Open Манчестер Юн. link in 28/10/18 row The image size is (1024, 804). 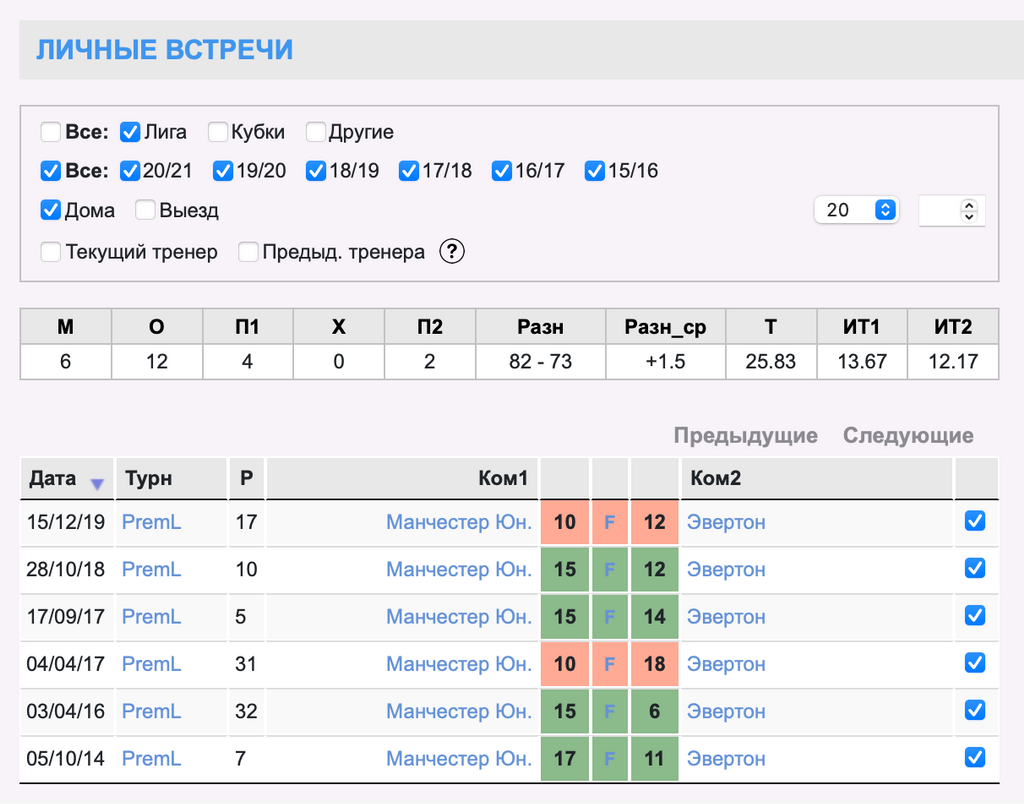pyautogui.click(x=459, y=570)
